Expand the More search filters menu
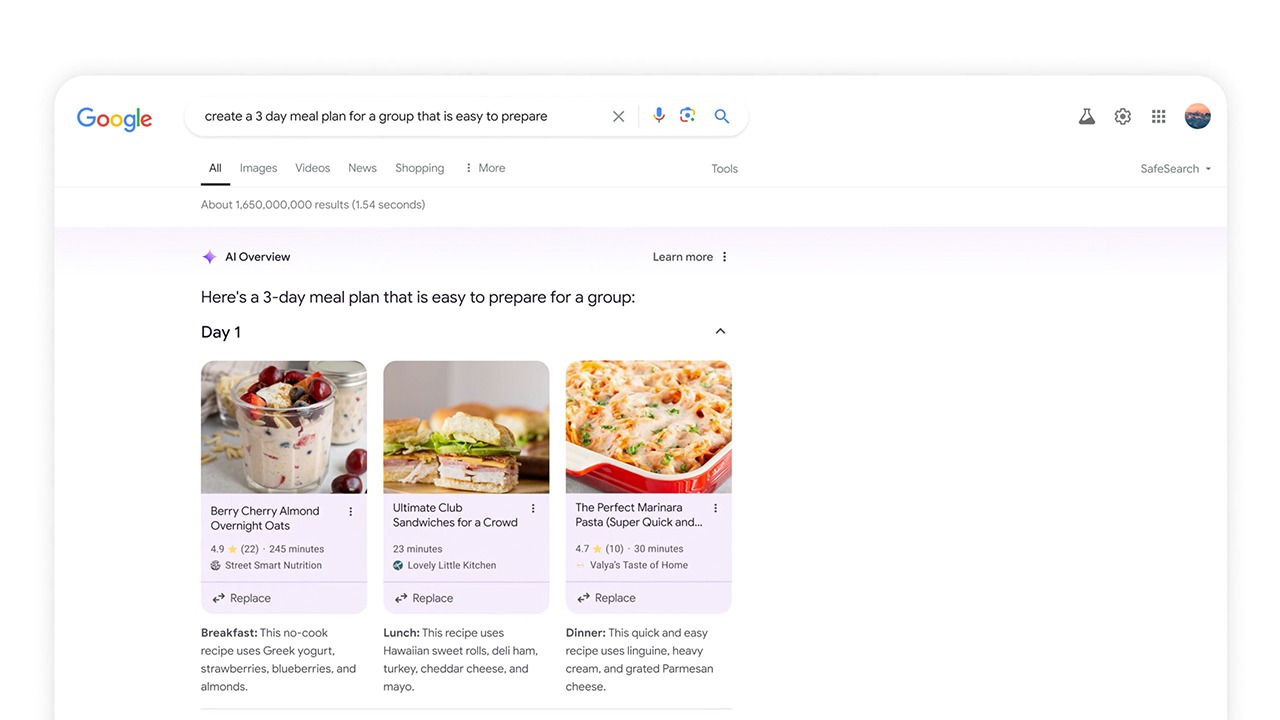1280x720 pixels. [485, 168]
